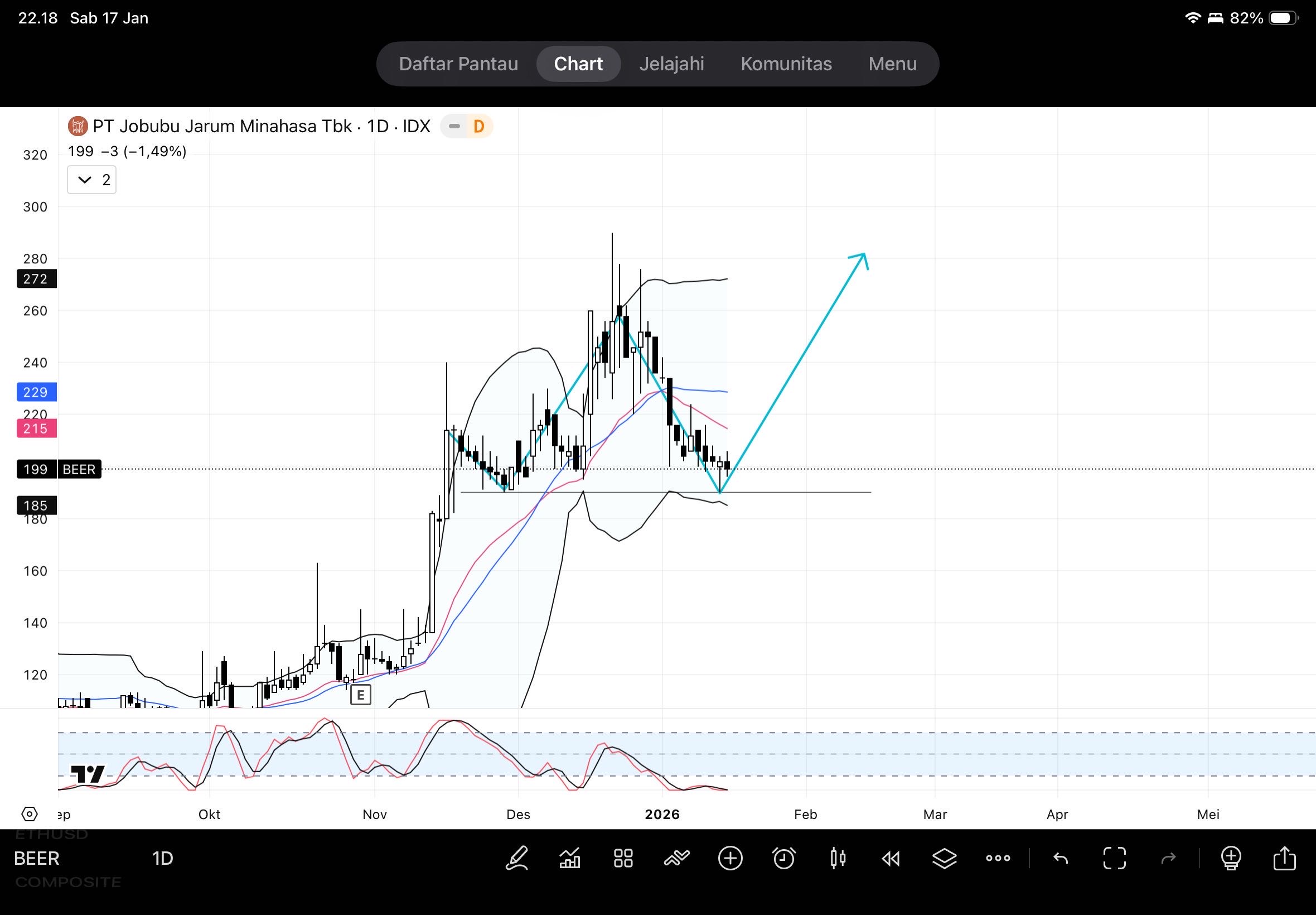Undo the last action with arrow

pyautogui.click(x=1061, y=858)
